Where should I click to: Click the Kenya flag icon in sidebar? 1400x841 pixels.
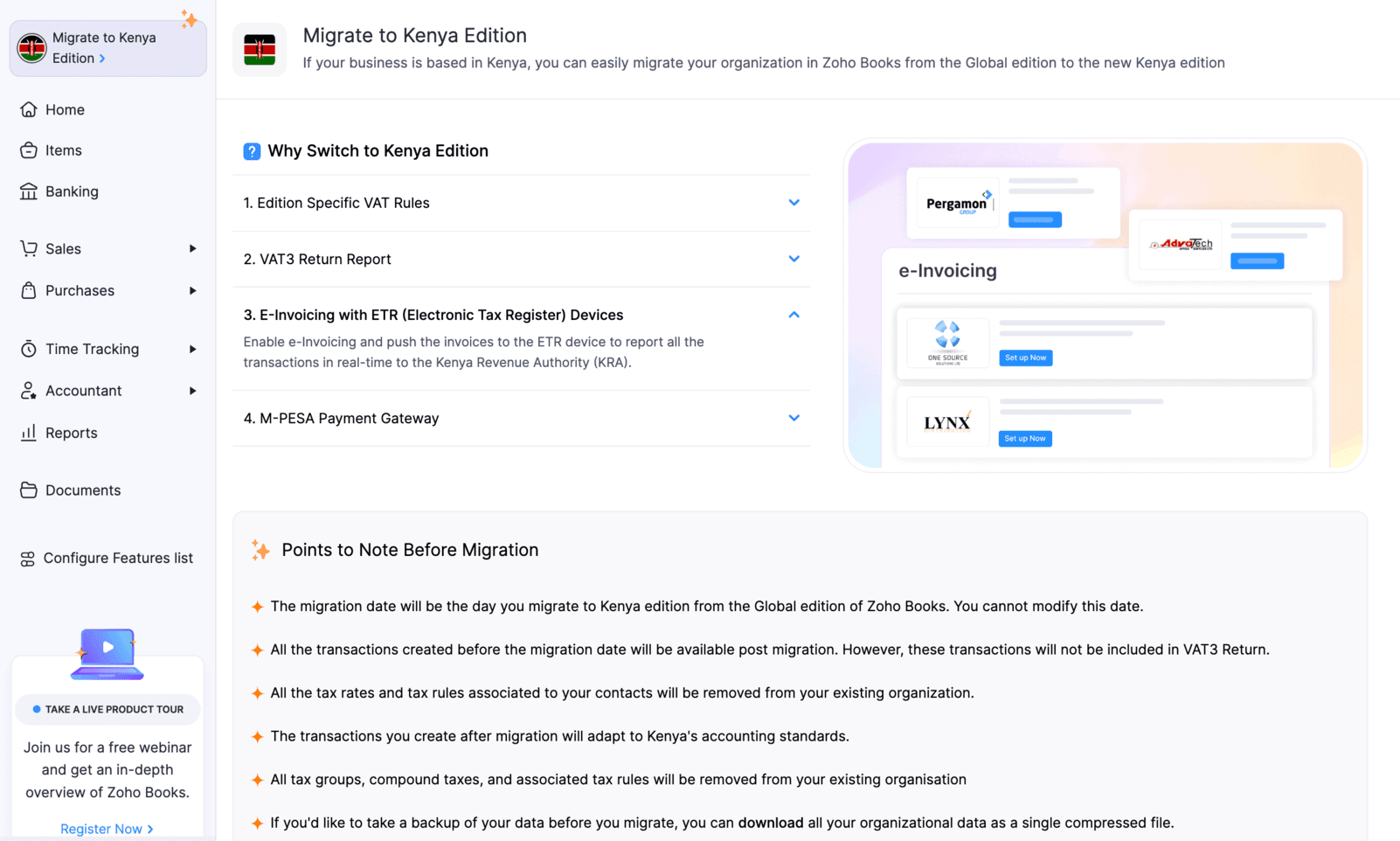click(32, 48)
